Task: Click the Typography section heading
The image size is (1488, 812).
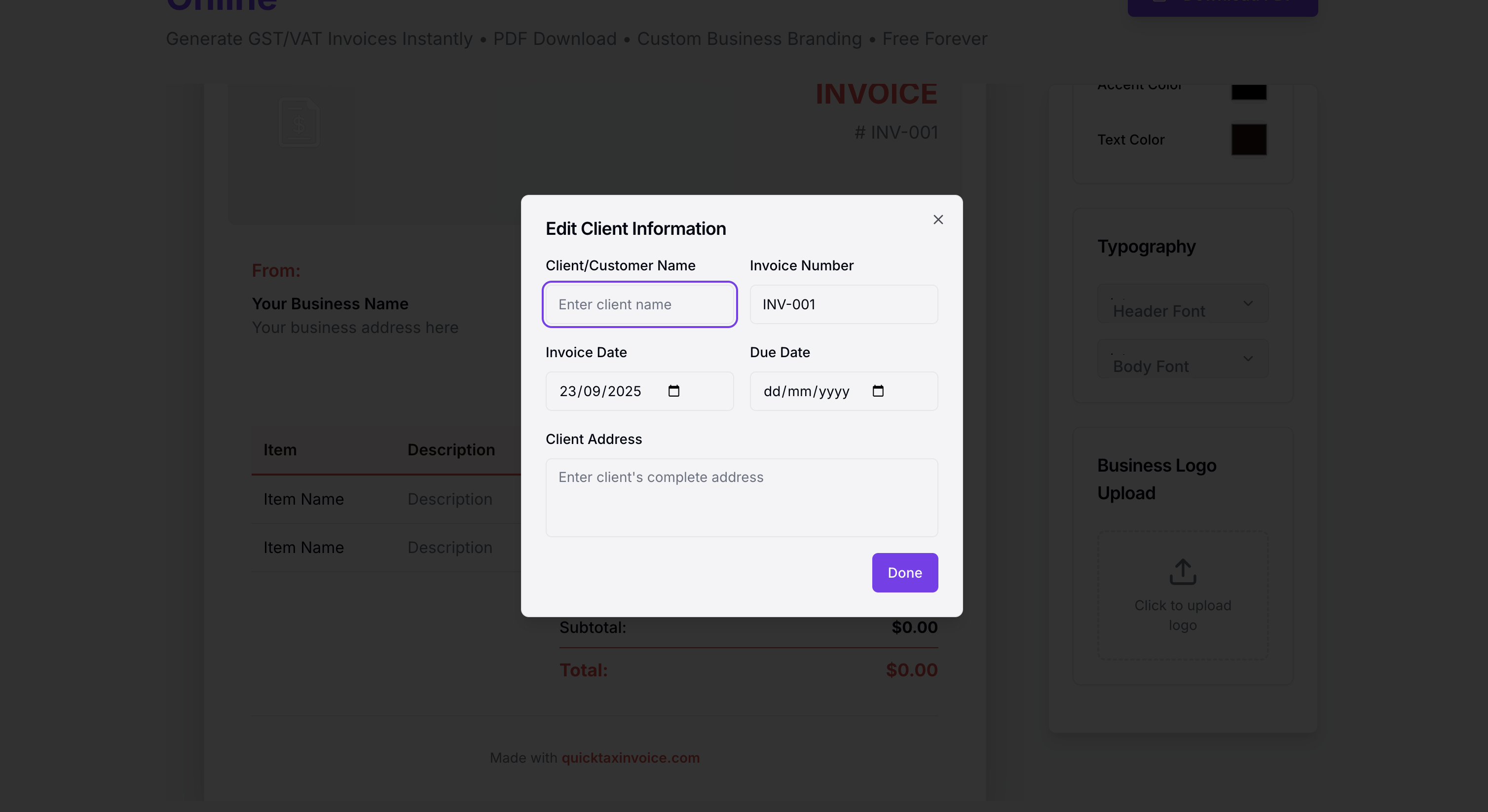Action: (1146, 247)
